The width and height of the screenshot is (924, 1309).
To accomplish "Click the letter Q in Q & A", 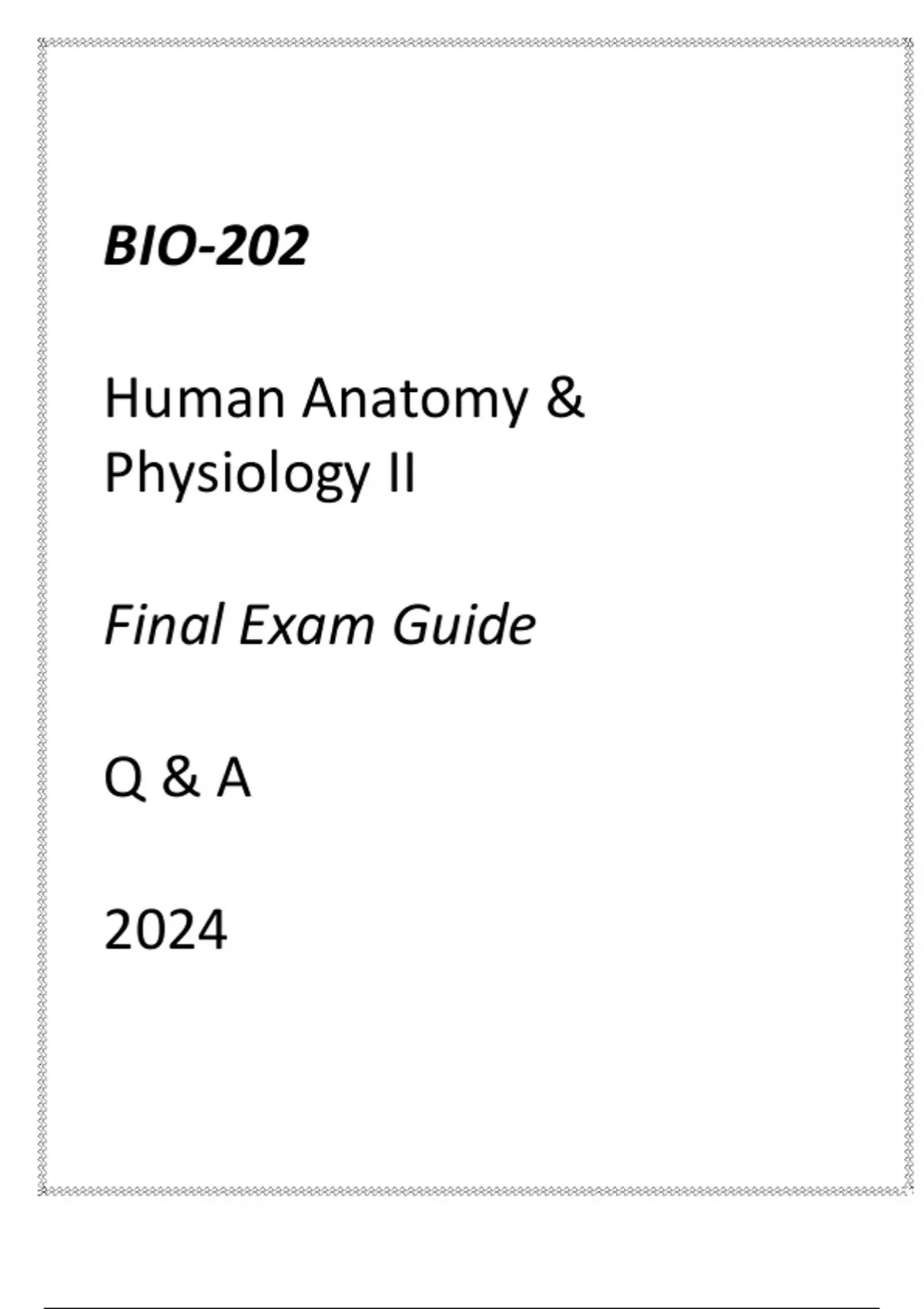I will pos(123,778).
